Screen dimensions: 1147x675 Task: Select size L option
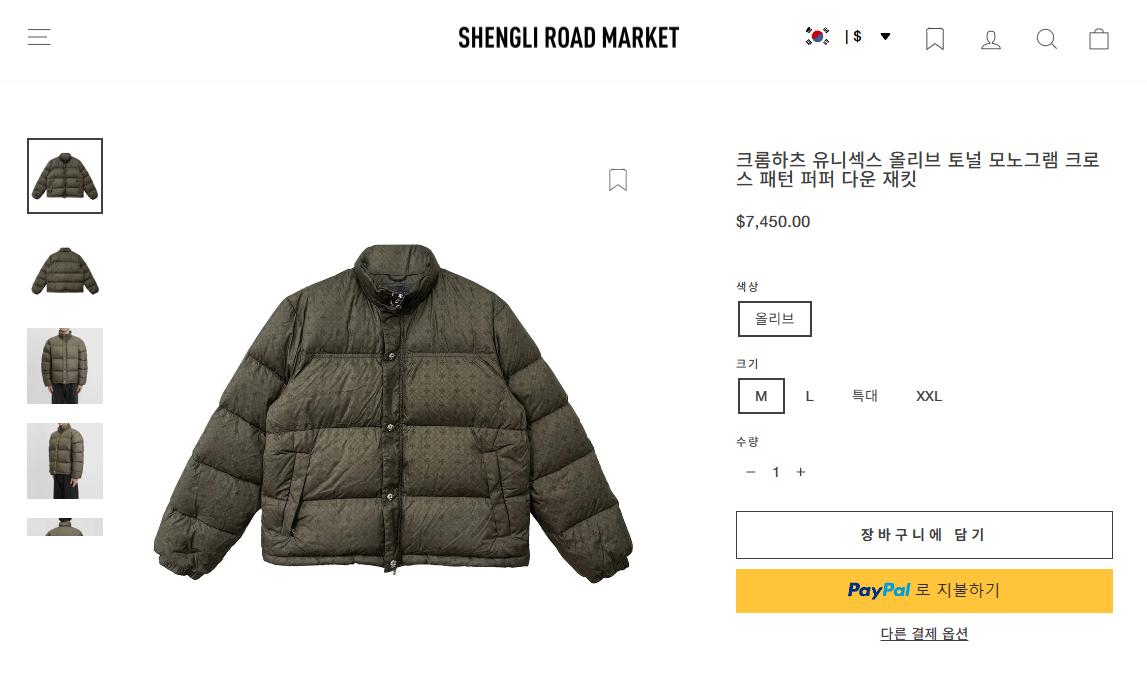pos(809,396)
